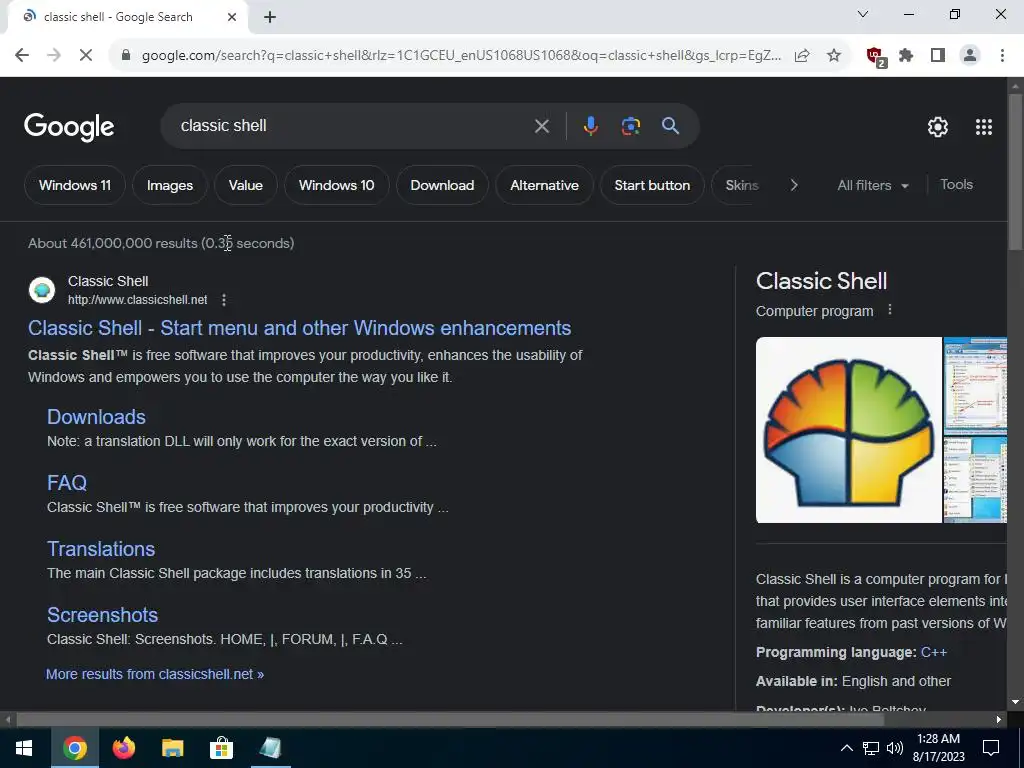The image size is (1024, 768).
Task: Submit search with the magnifier icon
Action: (x=671, y=126)
